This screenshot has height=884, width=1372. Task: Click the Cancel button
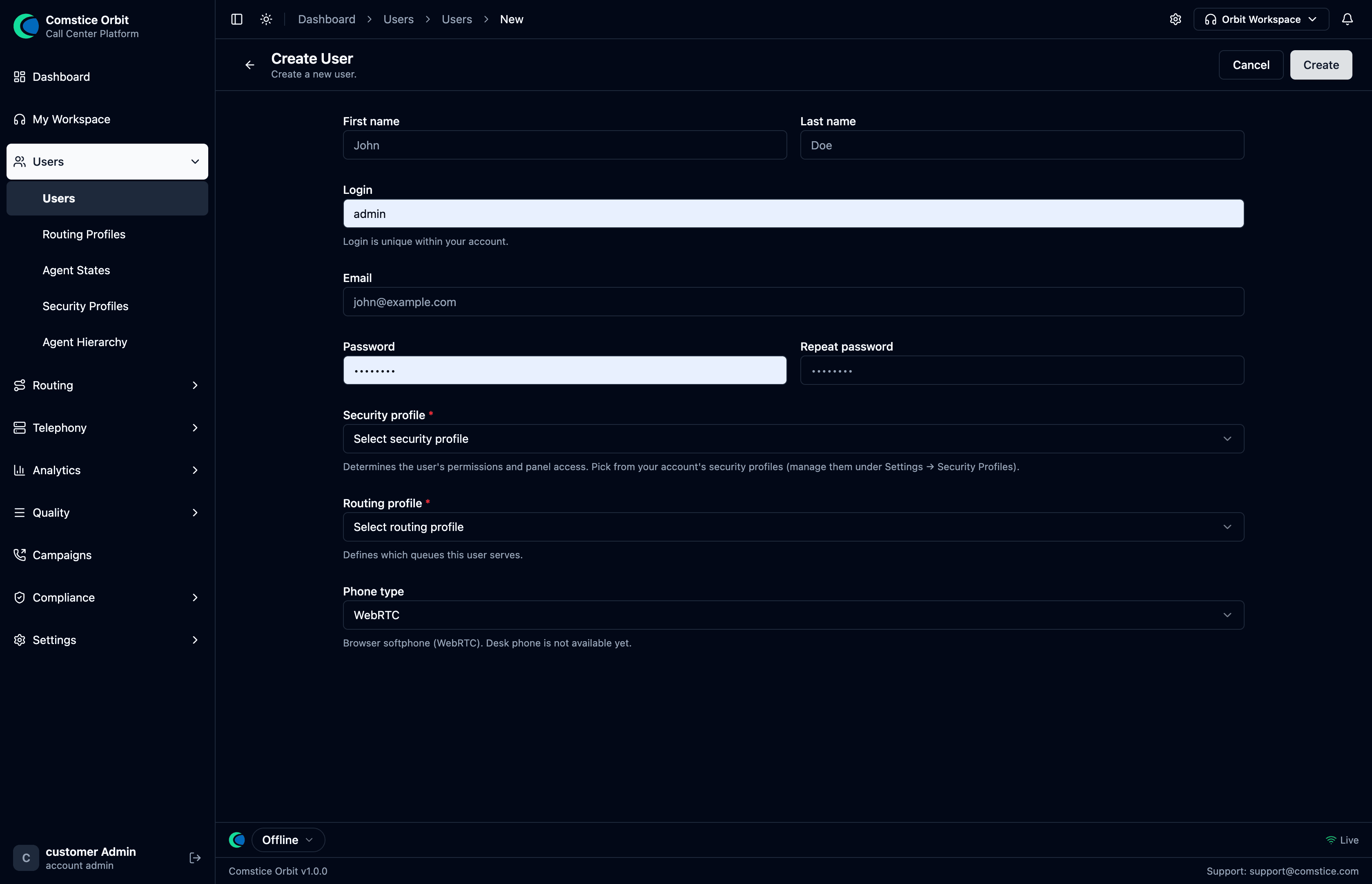(1251, 65)
